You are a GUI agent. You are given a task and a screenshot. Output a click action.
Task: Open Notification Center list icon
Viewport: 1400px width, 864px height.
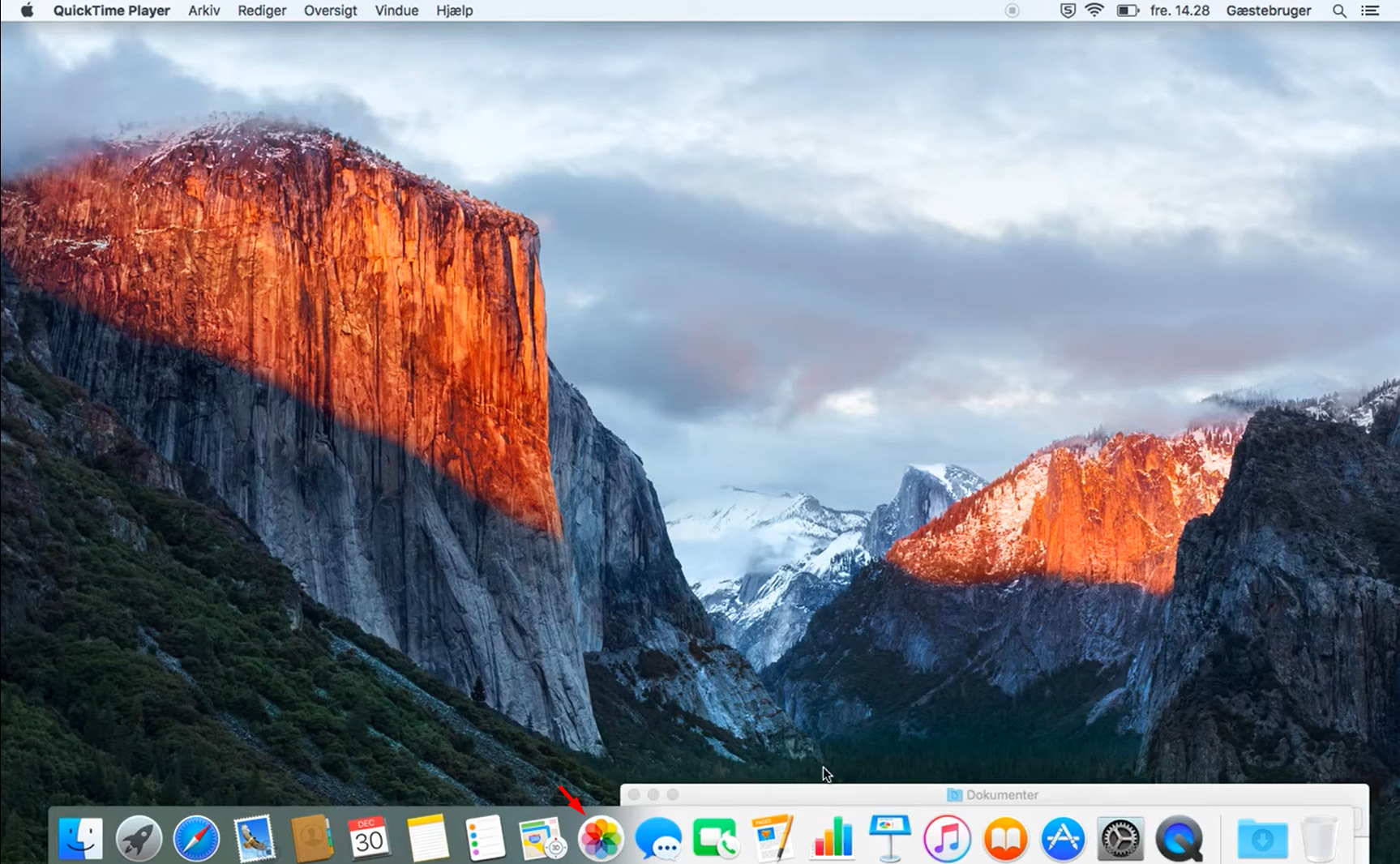pos(1370,11)
